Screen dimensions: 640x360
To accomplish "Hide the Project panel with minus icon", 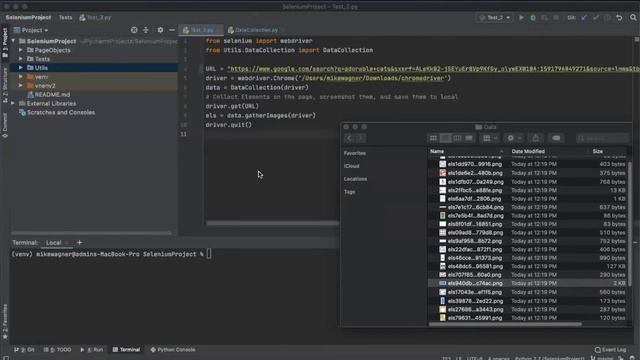I will click(172, 30).
